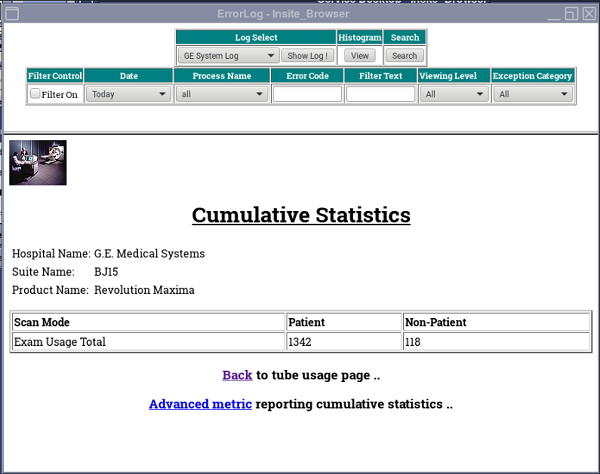The image size is (600, 474).
Task: Close the ErrorLog Insite_Browser window
Action: 588,14
